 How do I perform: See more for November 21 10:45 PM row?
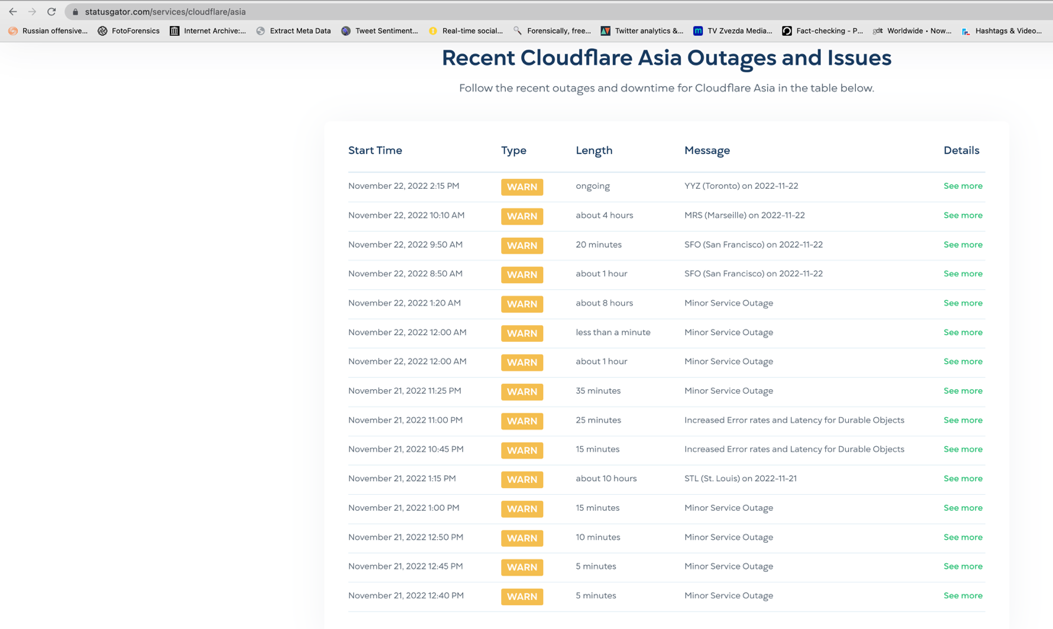coord(963,449)
